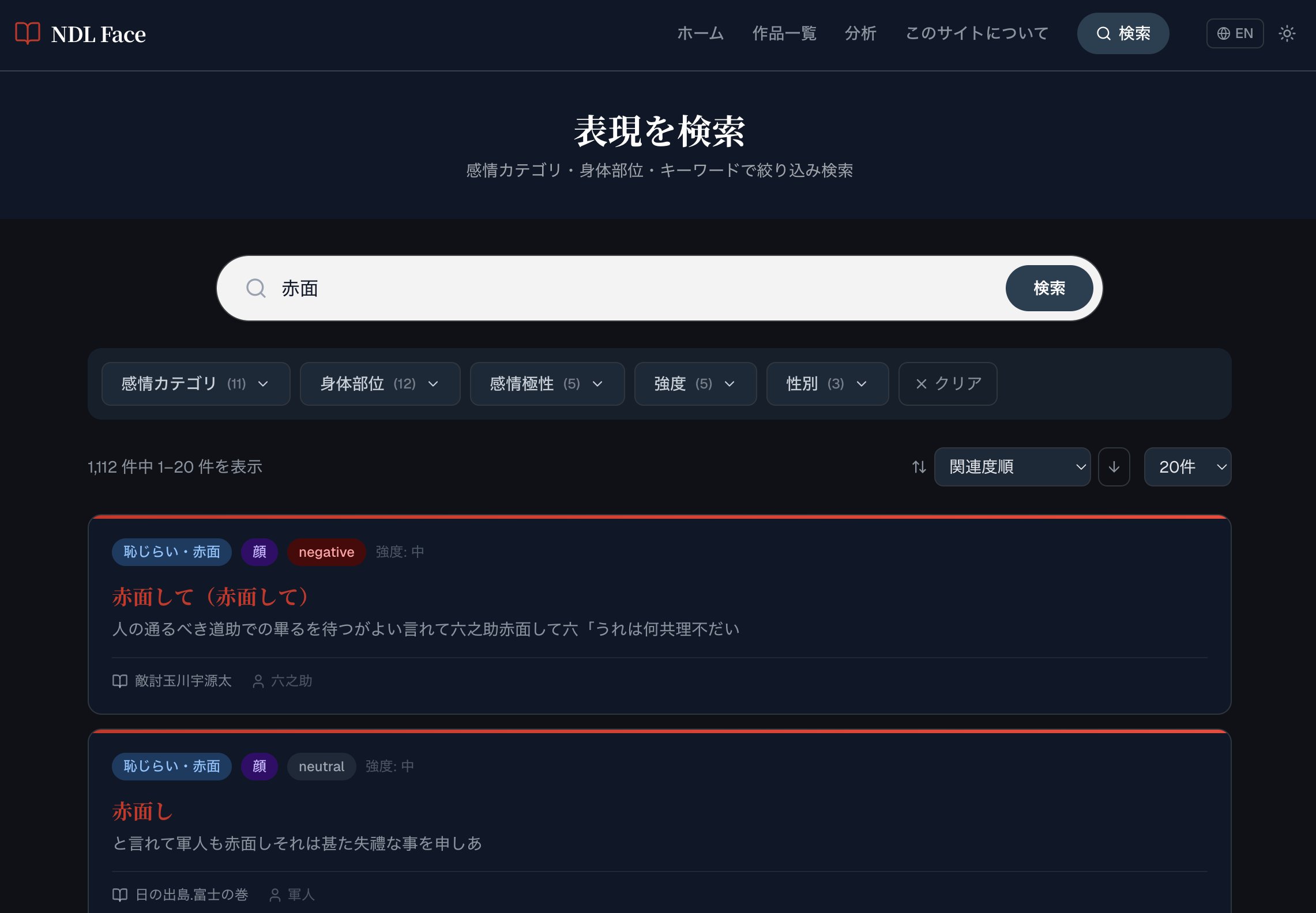
Task: Click the up-down sort arrows icon
Action: point(919,467)
